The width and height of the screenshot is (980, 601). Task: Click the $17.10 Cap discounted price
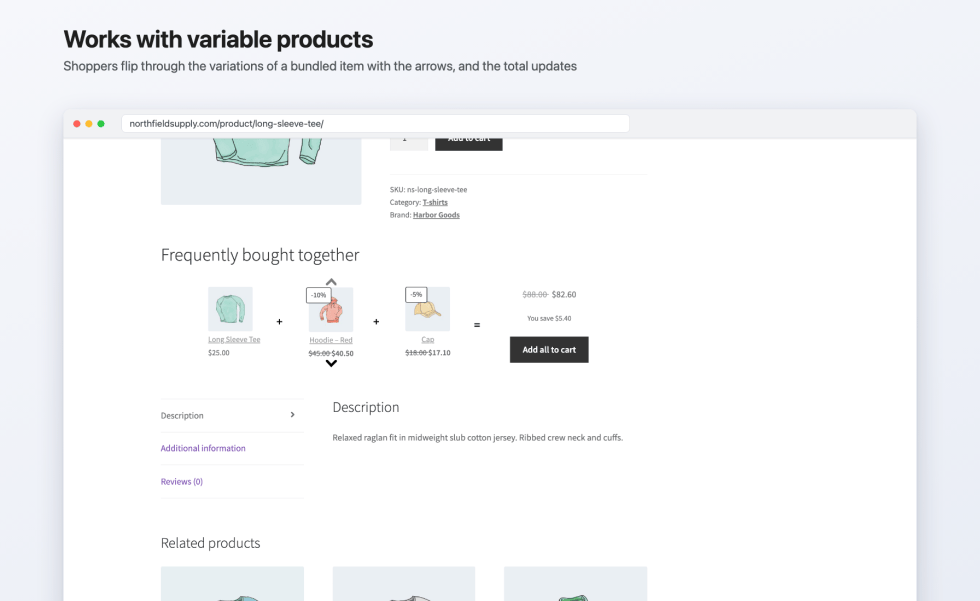point(439,353)
